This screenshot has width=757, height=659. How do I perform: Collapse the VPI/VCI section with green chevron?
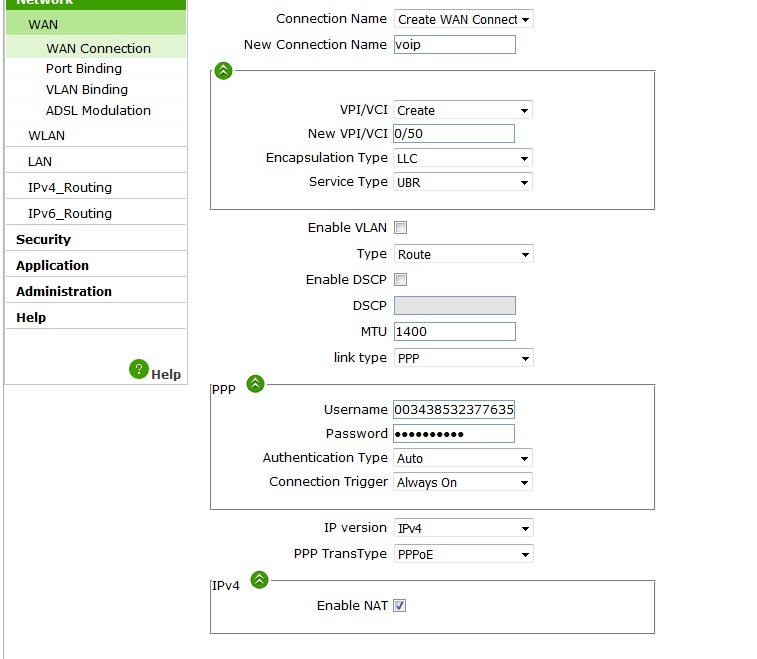click(x=224, y=71)
